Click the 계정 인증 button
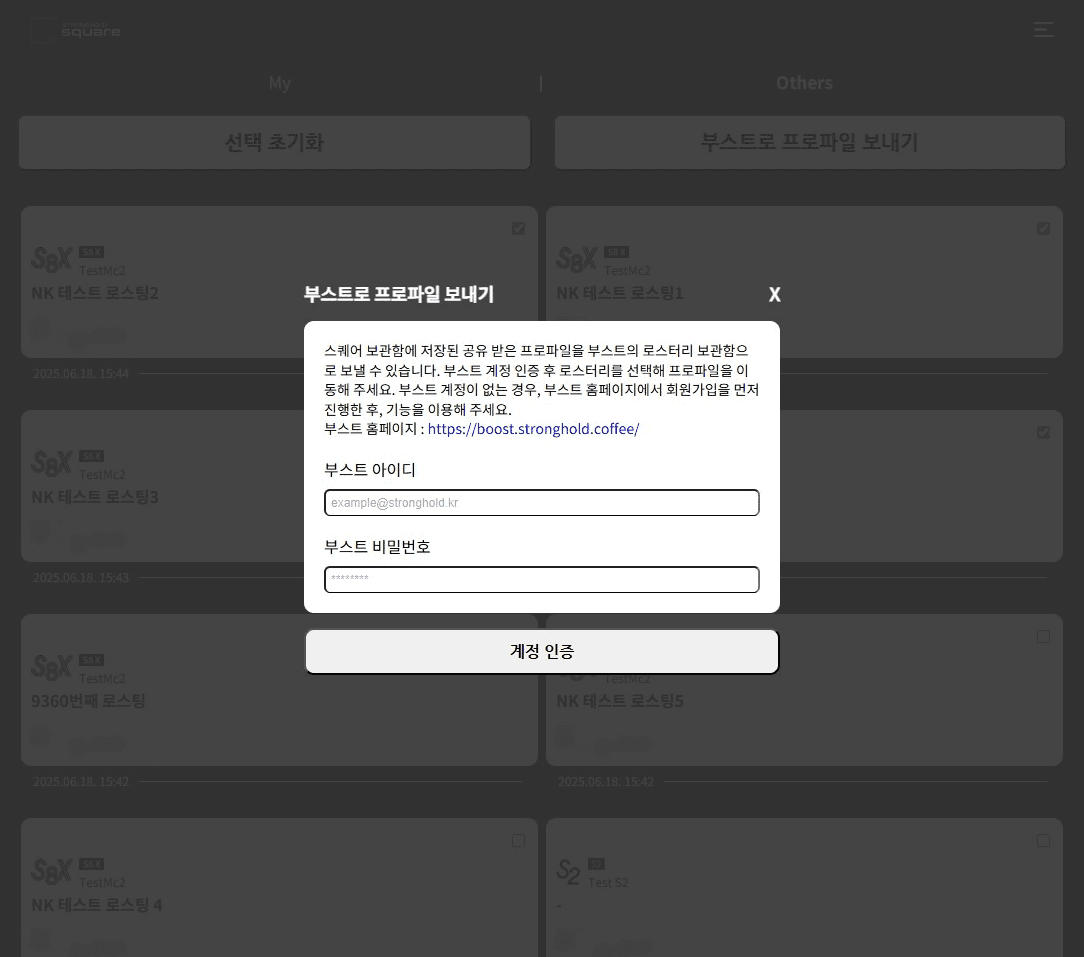The image size is (1084, 957). pos(542,651)
